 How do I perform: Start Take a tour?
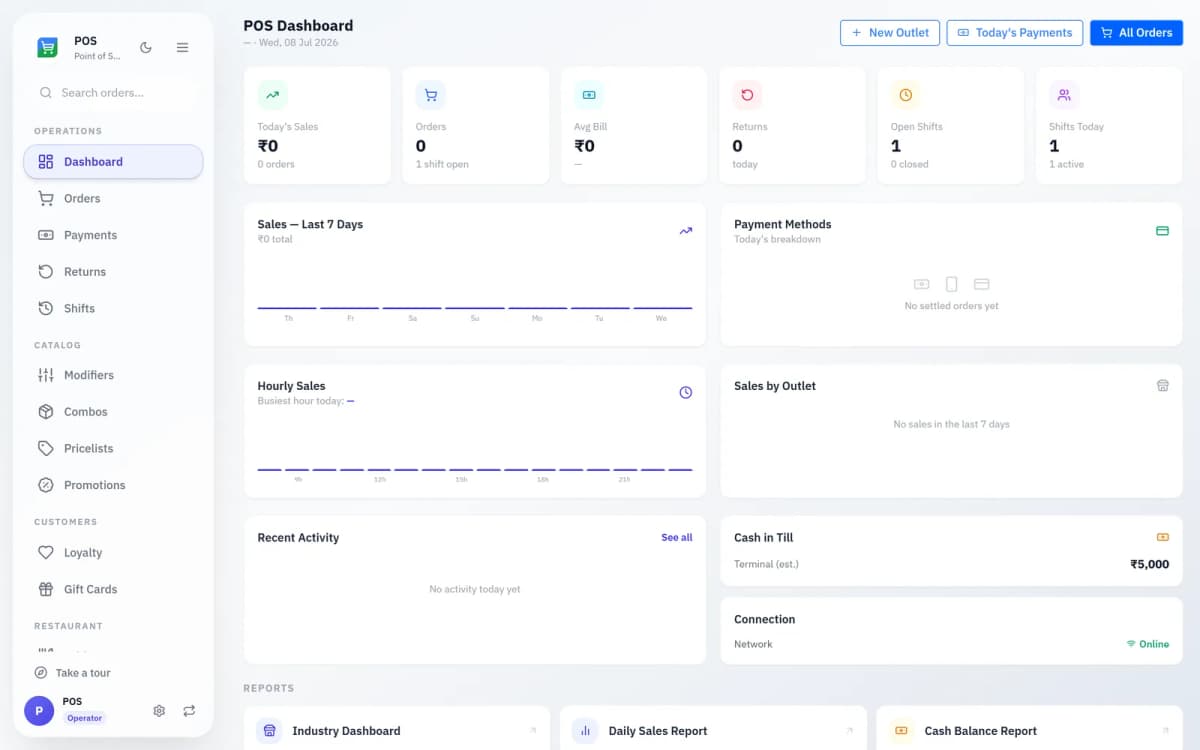pyautogui.click(x=73, y=673)
